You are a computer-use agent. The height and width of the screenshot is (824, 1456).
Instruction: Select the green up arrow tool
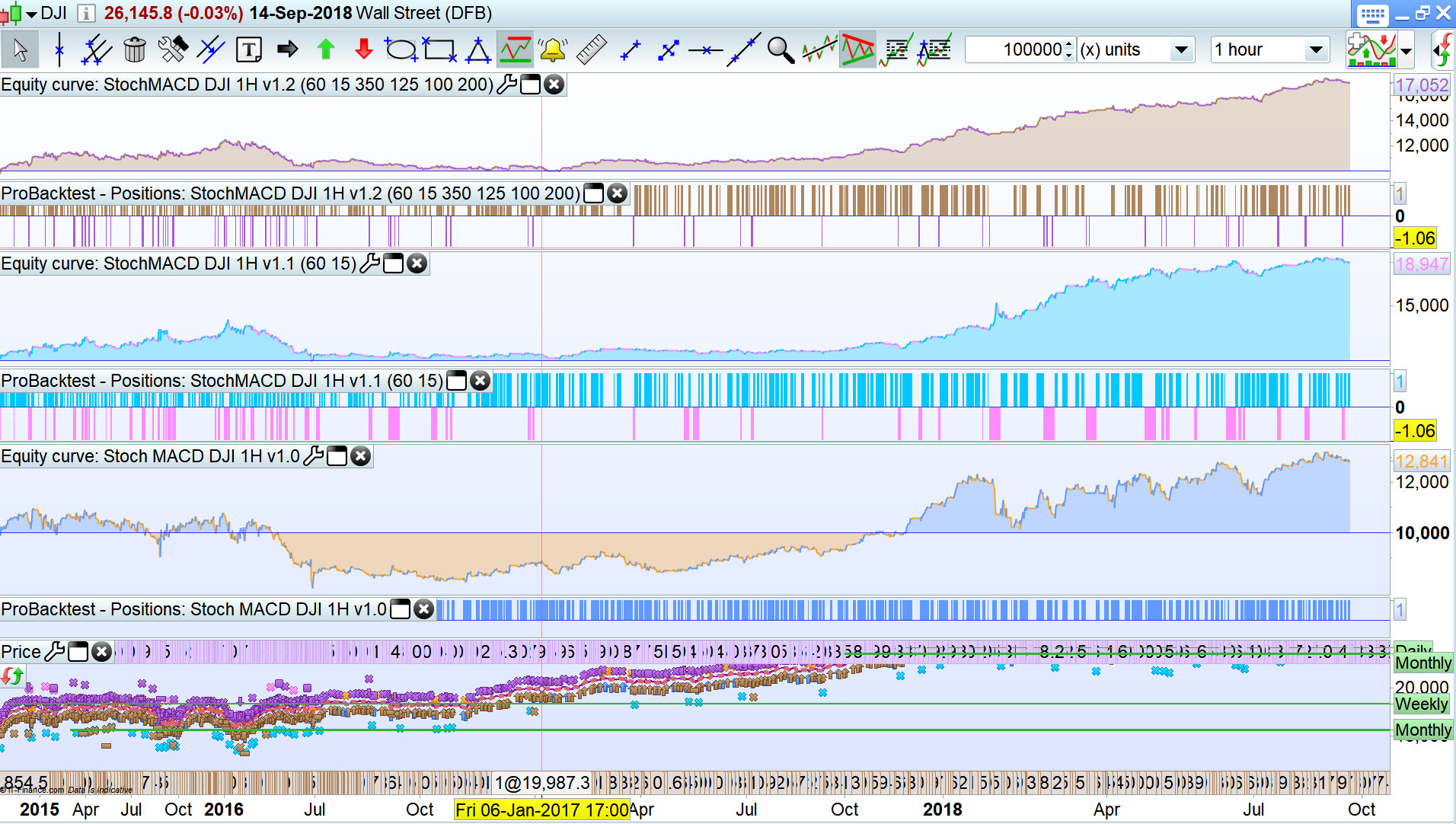tap(326, 50)
